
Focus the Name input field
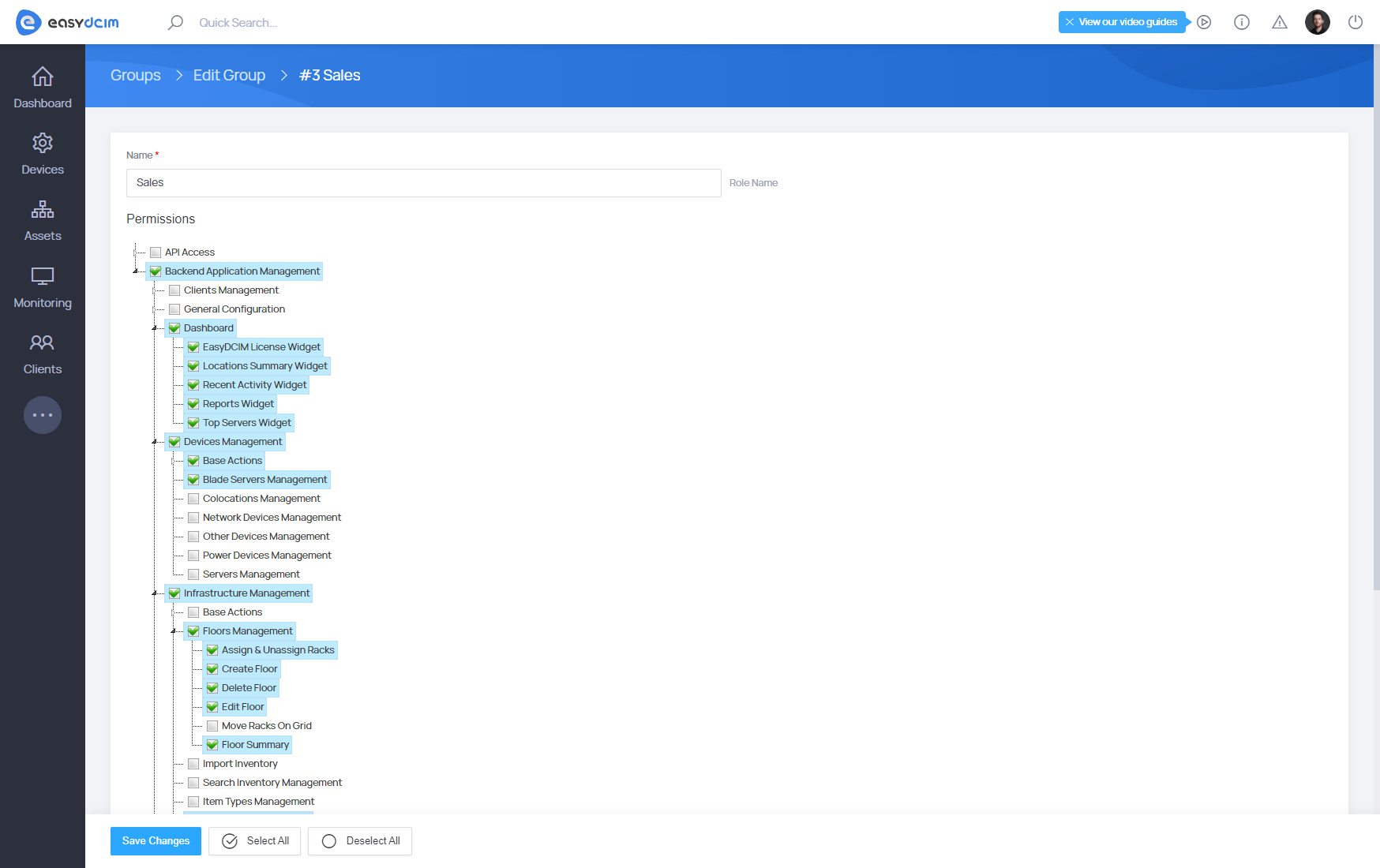tap(424, 183)
